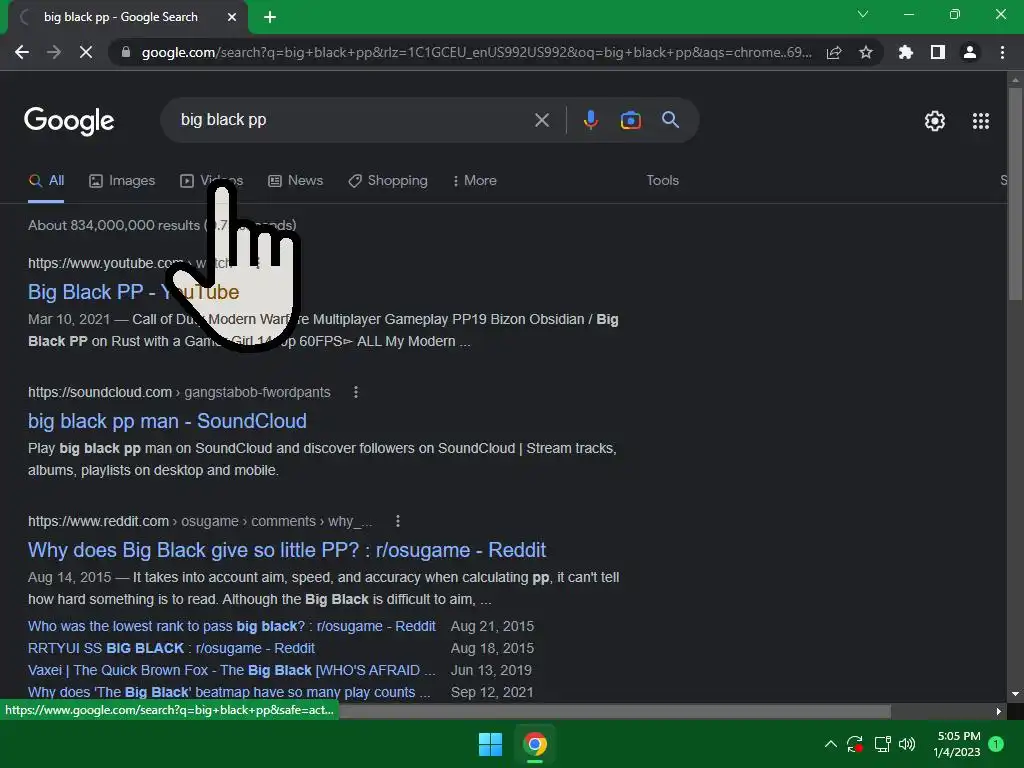Open options for the reddit.com result
Image resolution: width=1024 pixels, height=768 pixels.
[x=398, y=521]
